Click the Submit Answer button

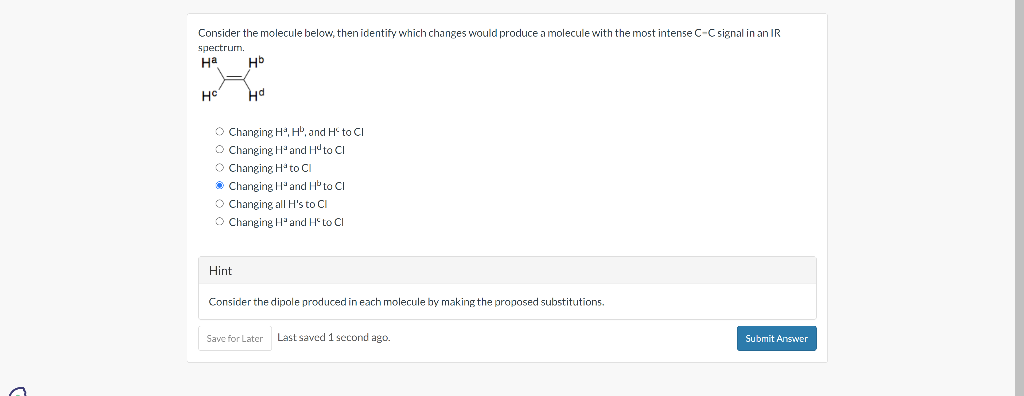[776, 338]
